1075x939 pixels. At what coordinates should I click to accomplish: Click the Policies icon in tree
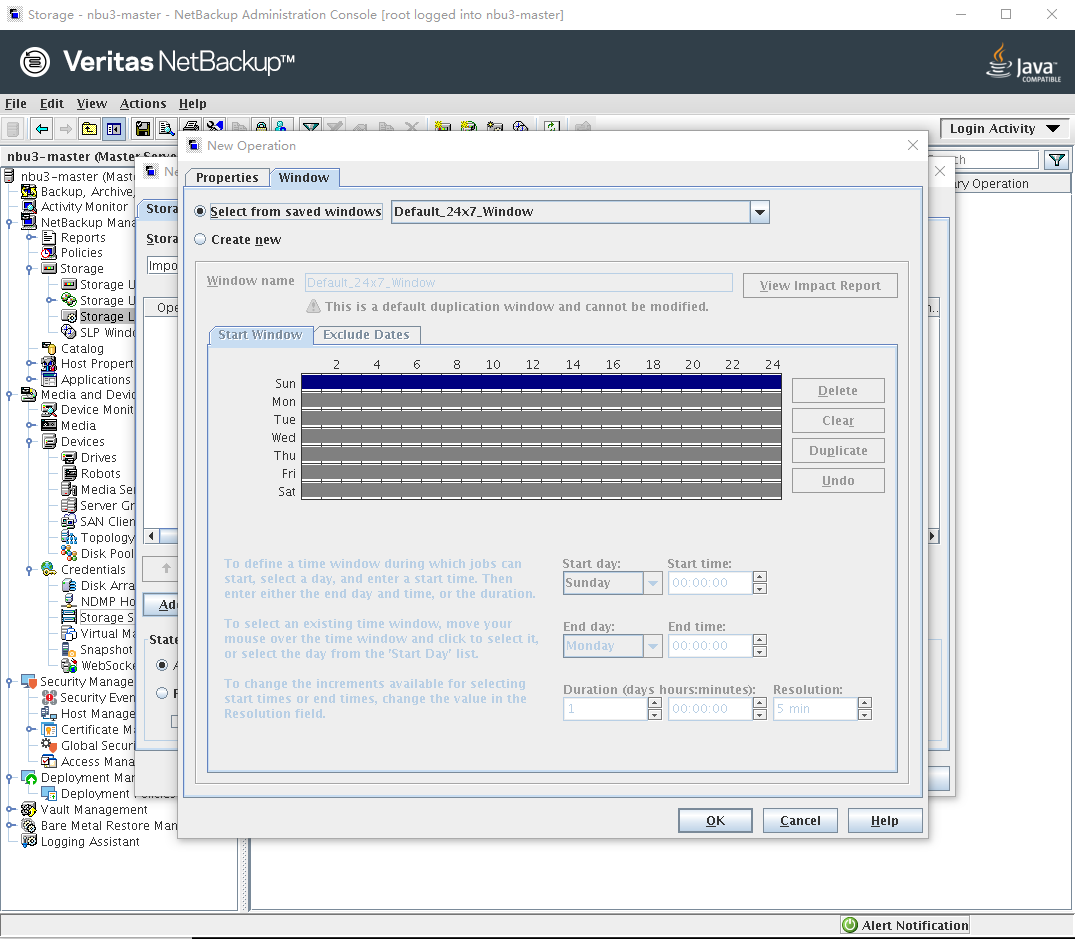[49, 253]
